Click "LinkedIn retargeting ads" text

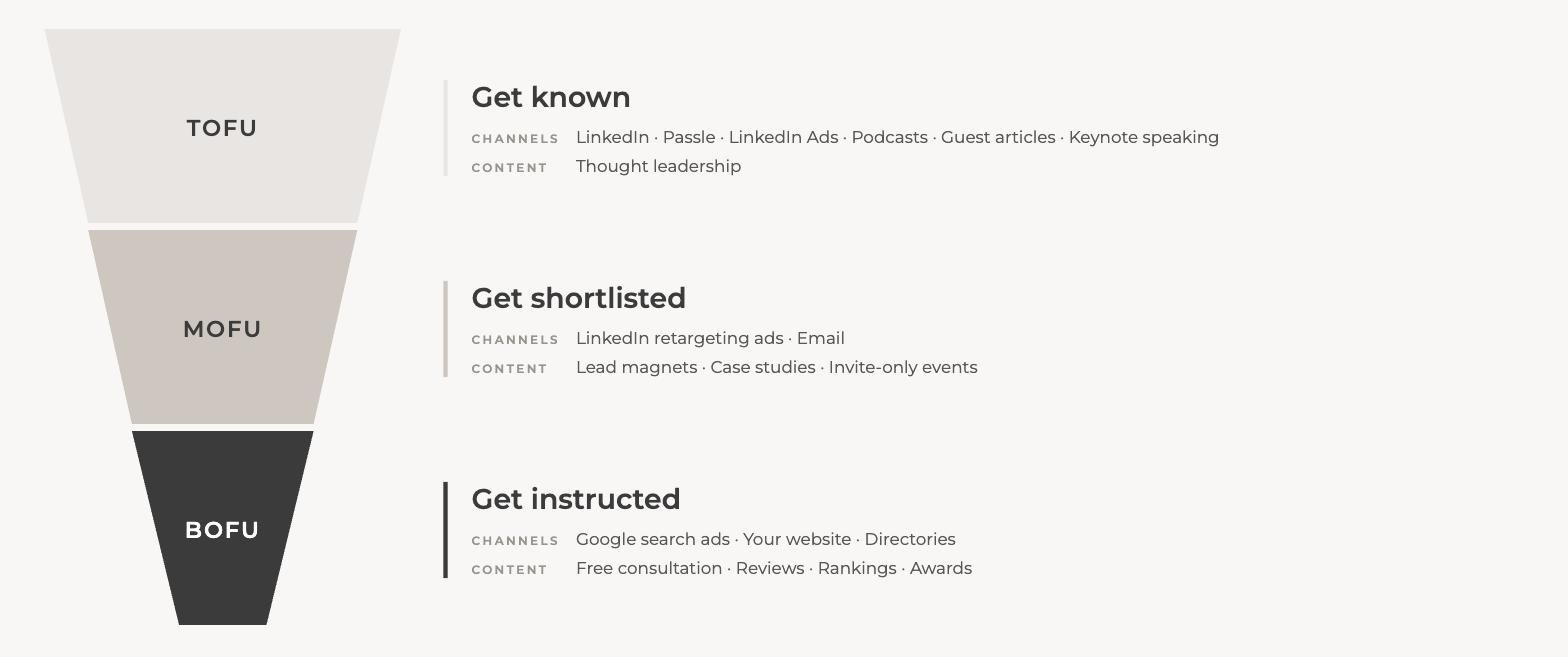tap(680, 338)
